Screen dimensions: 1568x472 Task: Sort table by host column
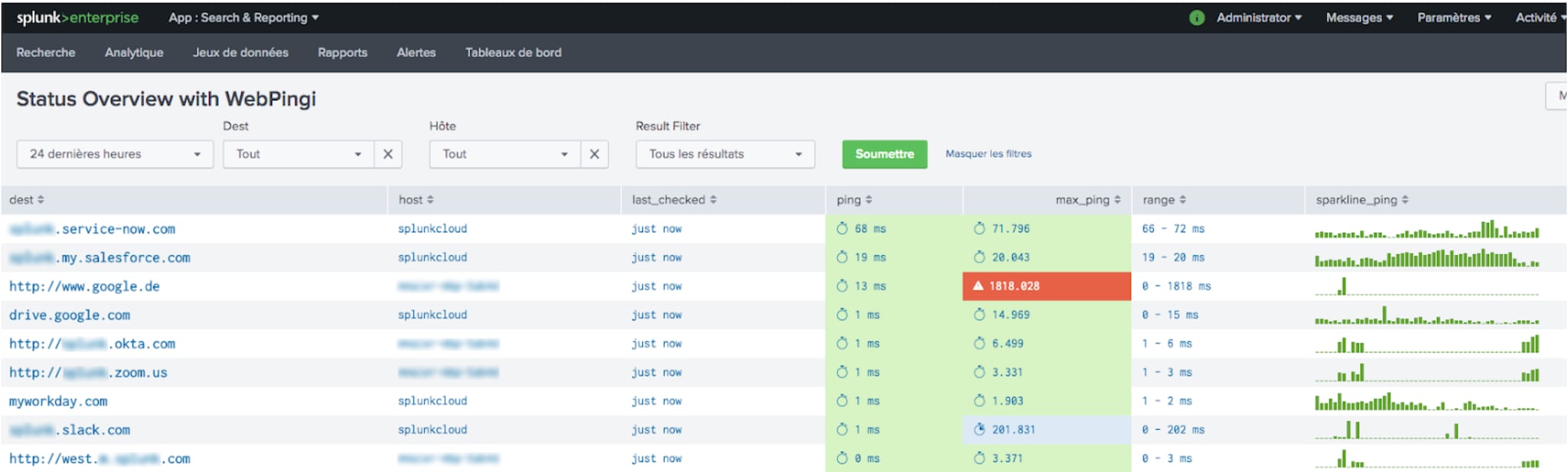(x=416, y=200)
